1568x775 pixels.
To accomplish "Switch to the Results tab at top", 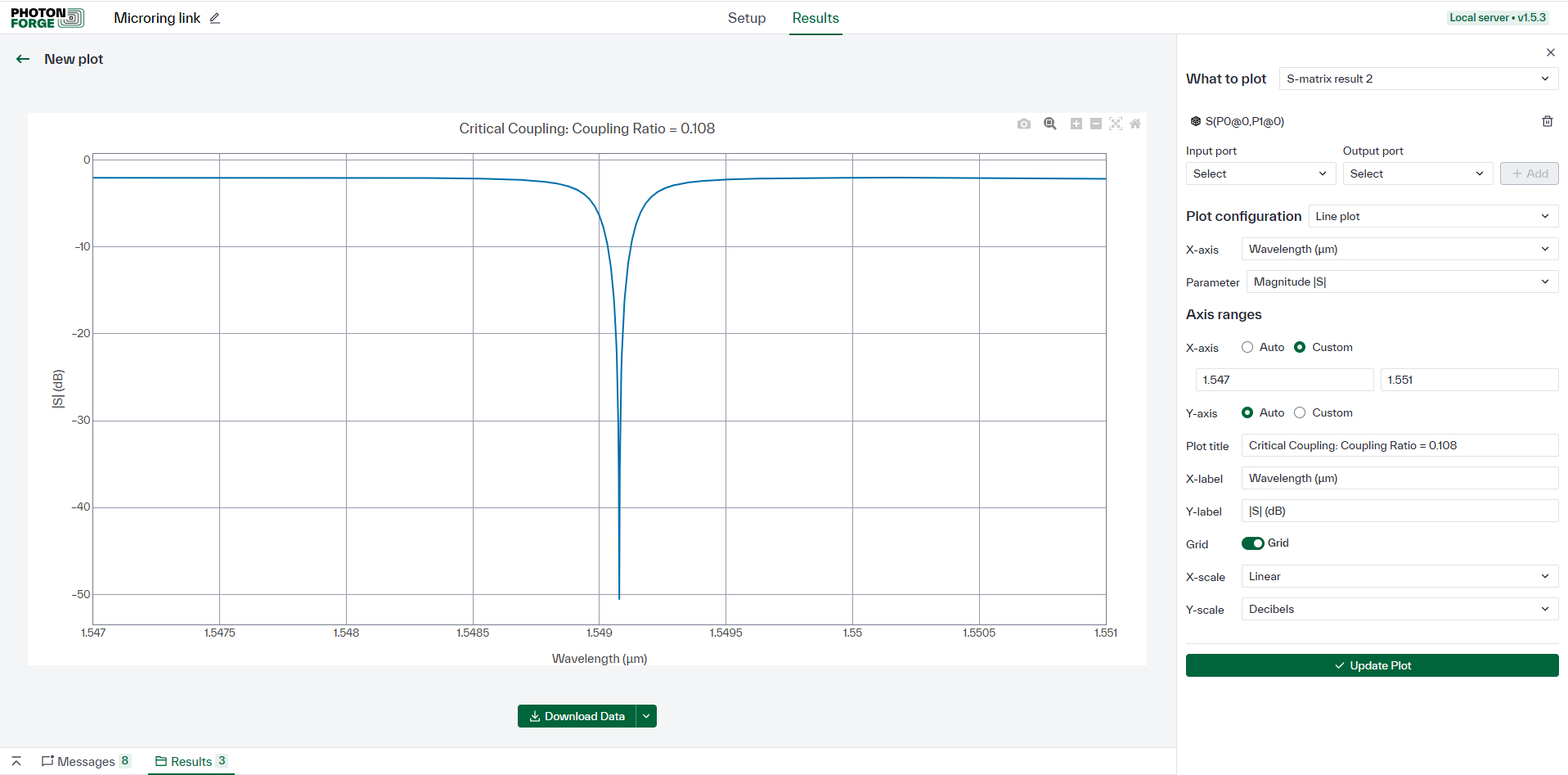I will pyautogui.click(x=815, y=18).
